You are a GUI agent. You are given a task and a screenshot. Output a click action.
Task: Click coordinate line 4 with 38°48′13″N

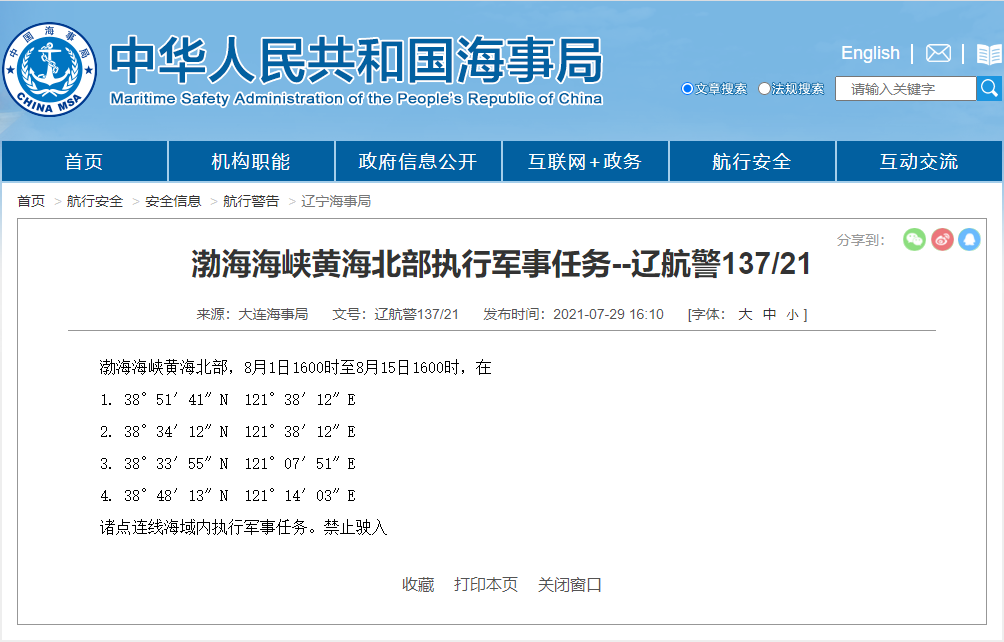[x=227, y=495]
